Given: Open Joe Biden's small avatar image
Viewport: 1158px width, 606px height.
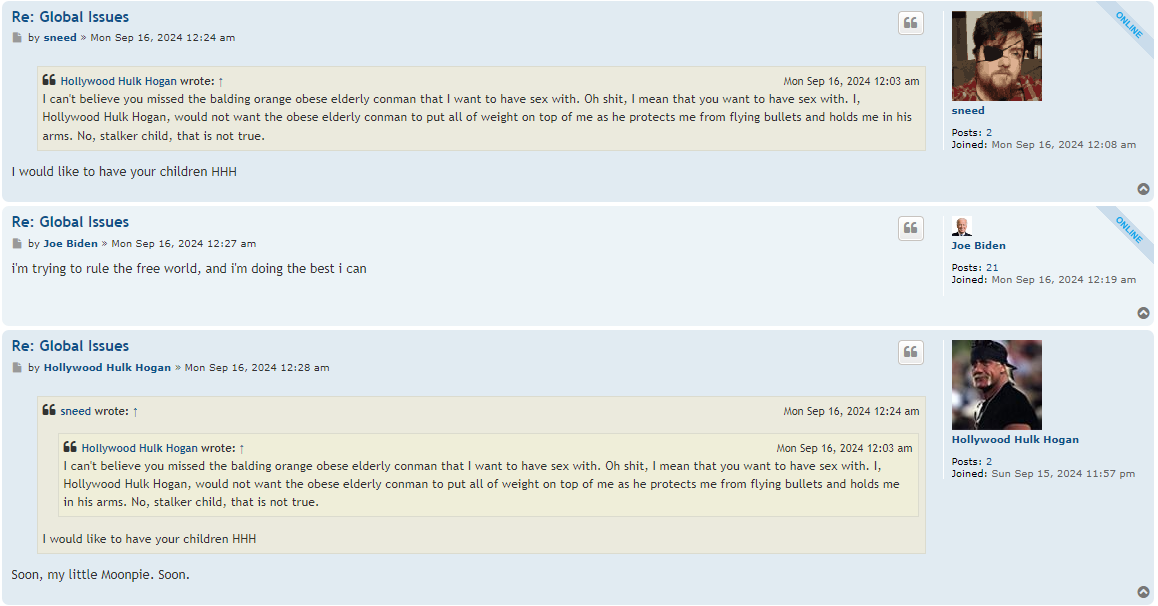Looking at the screenshot, I should tap(962, 227).
